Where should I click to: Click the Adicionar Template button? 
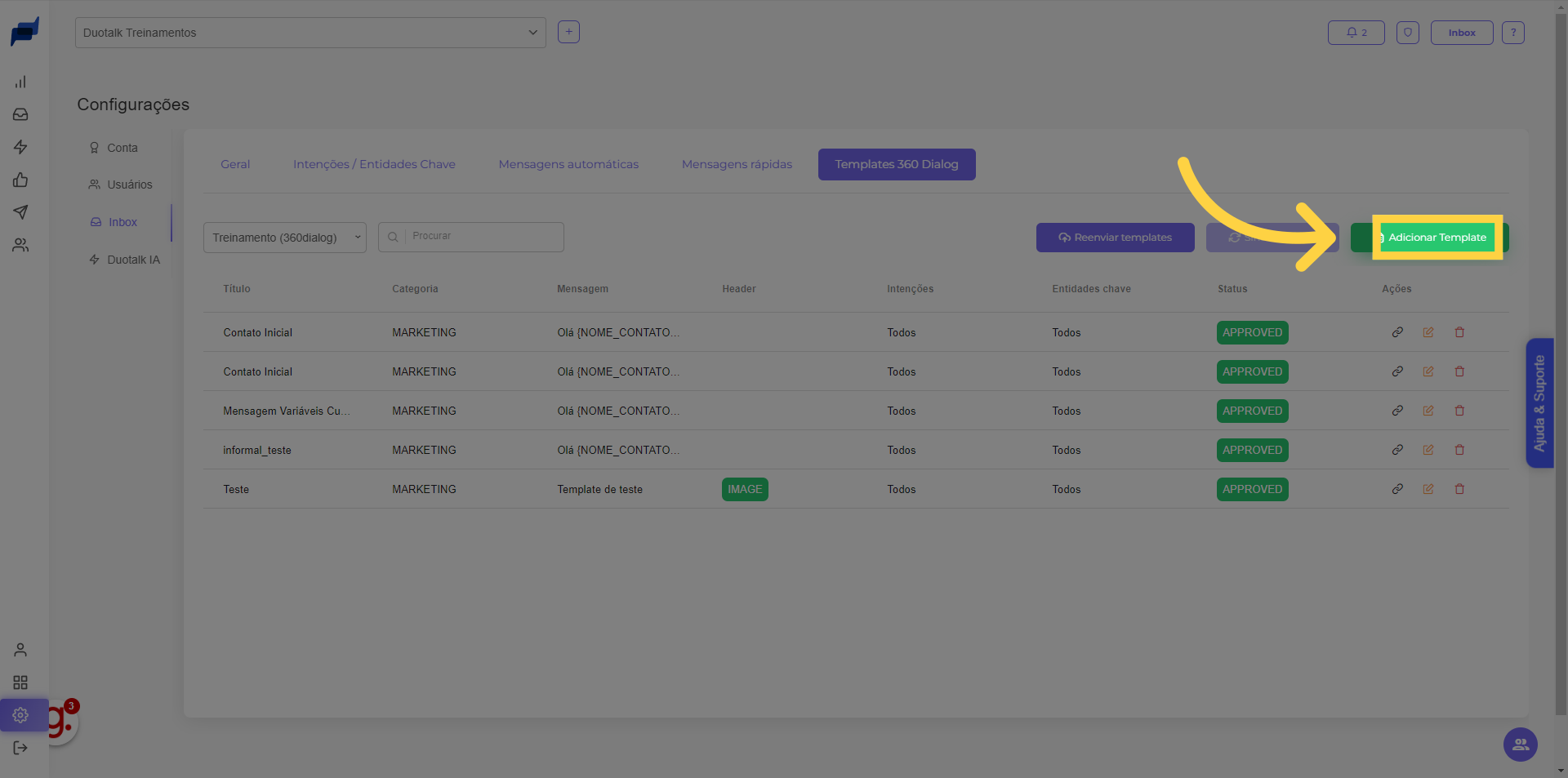click(1437, 238)
